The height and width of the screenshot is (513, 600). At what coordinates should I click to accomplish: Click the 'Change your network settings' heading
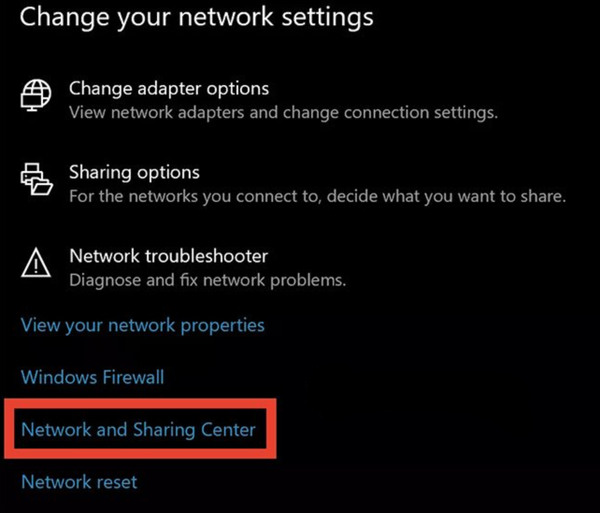tap(197, 17)
